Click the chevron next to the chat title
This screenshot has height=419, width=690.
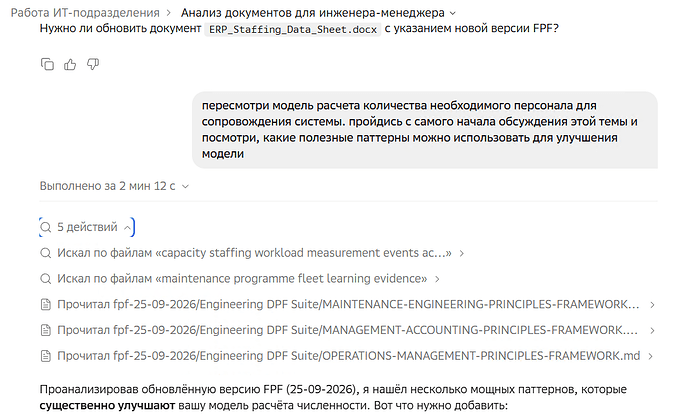pos(453,13)
